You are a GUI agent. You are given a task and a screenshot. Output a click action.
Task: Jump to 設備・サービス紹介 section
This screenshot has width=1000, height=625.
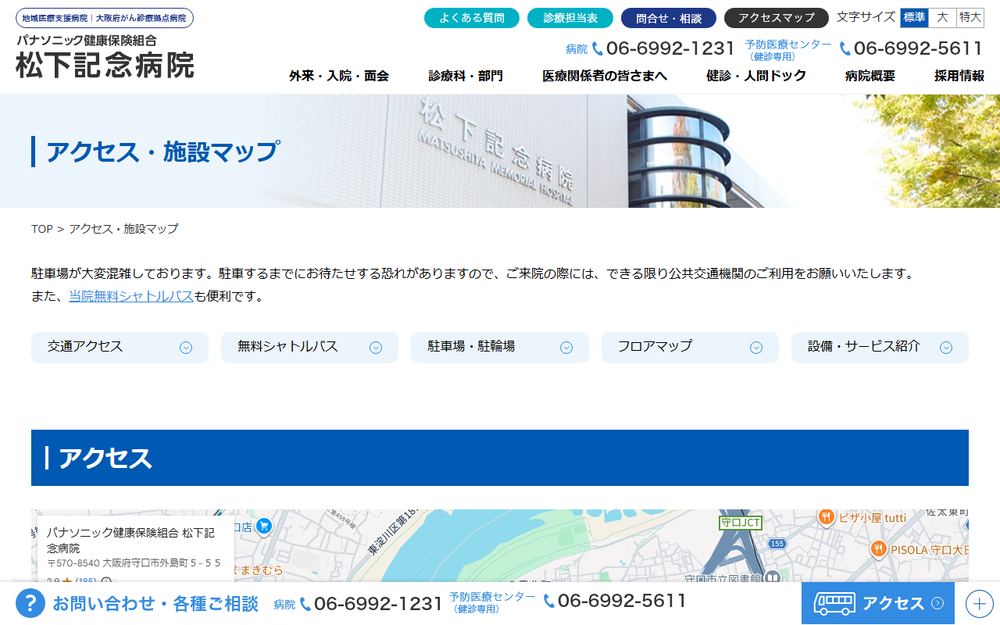(x=879, y=348)
